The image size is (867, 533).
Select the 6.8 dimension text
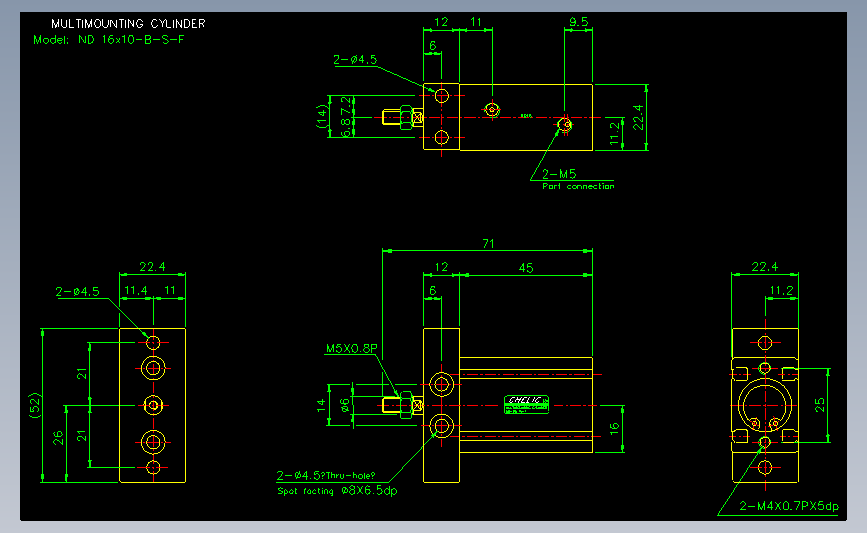(x=346, y=128)
